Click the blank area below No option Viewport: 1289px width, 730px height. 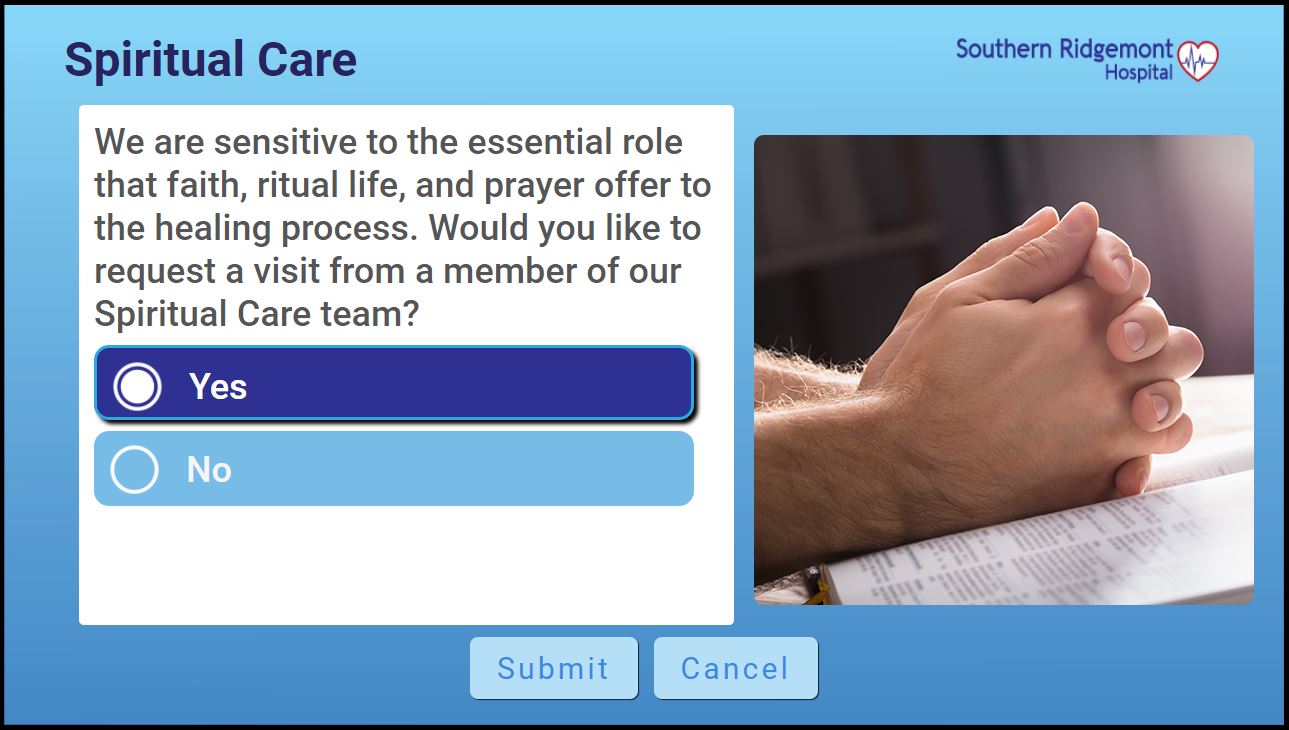[x=406, y=565]
